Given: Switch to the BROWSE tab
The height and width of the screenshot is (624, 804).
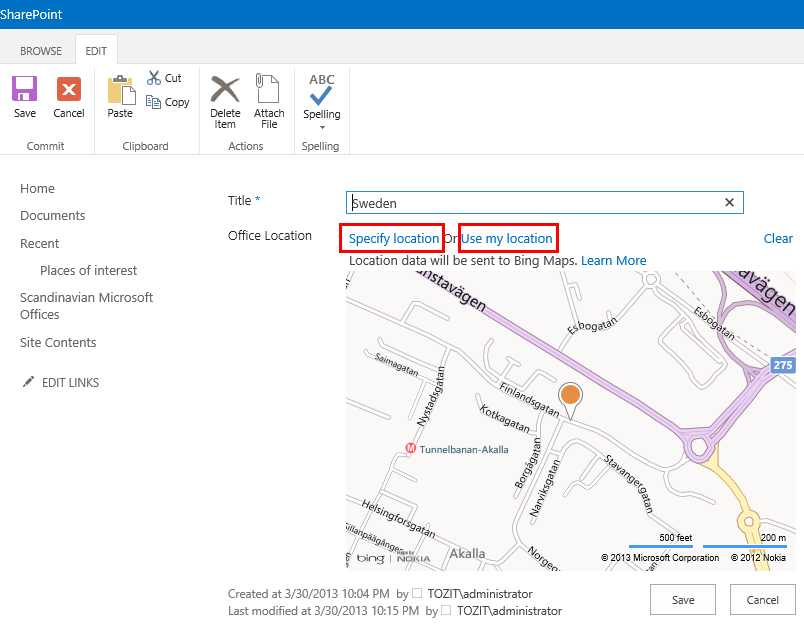Looking at the screenshot, I should [41, 51].
